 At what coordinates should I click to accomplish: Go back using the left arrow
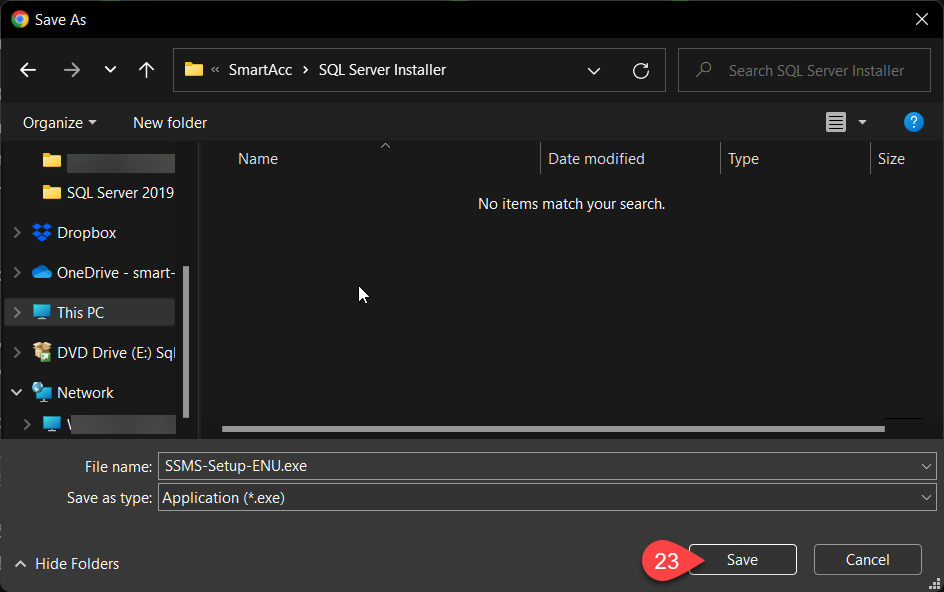point(28,70)
